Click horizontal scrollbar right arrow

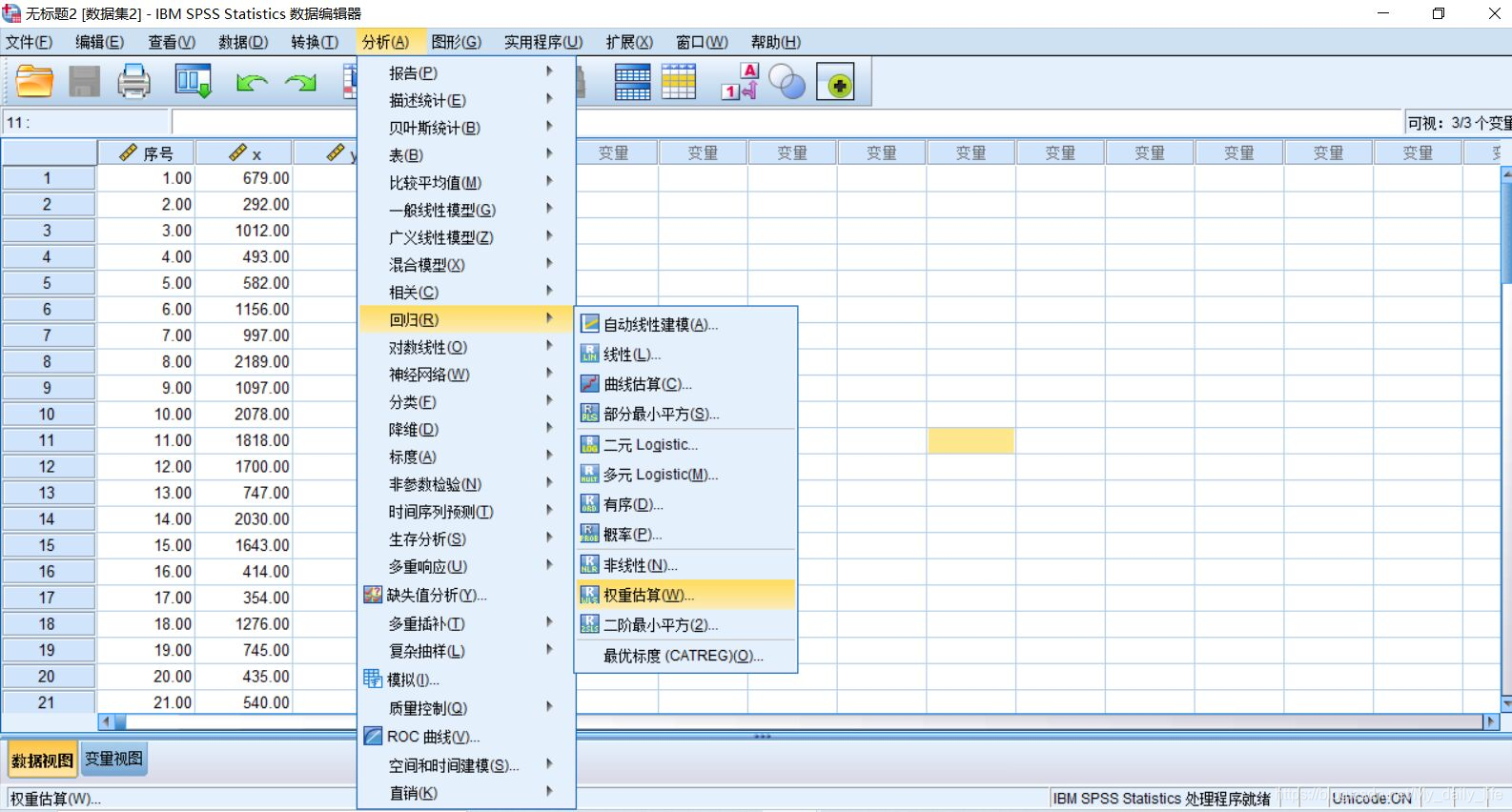1490,721
